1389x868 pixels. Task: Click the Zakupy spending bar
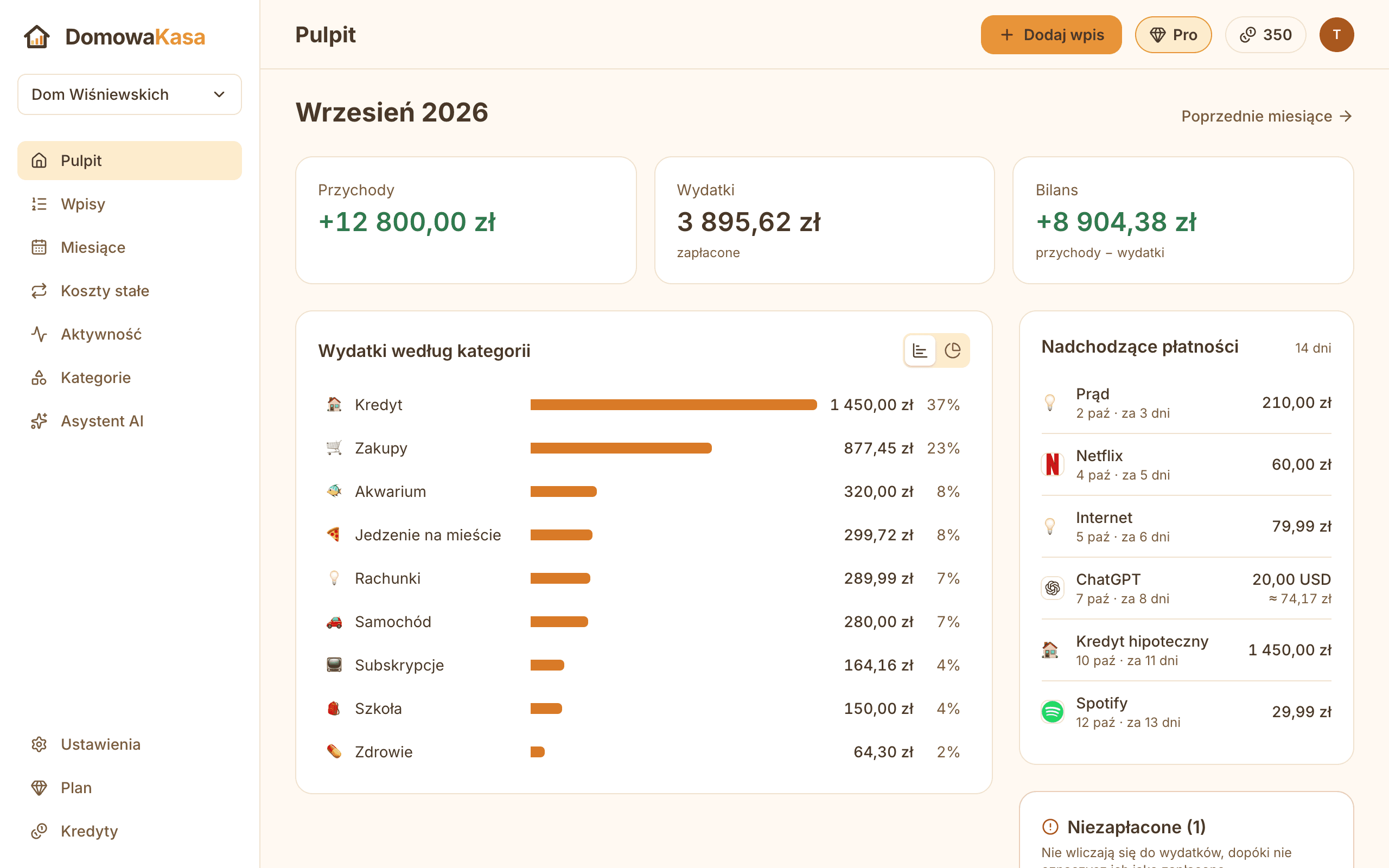(x=621, y=448)
